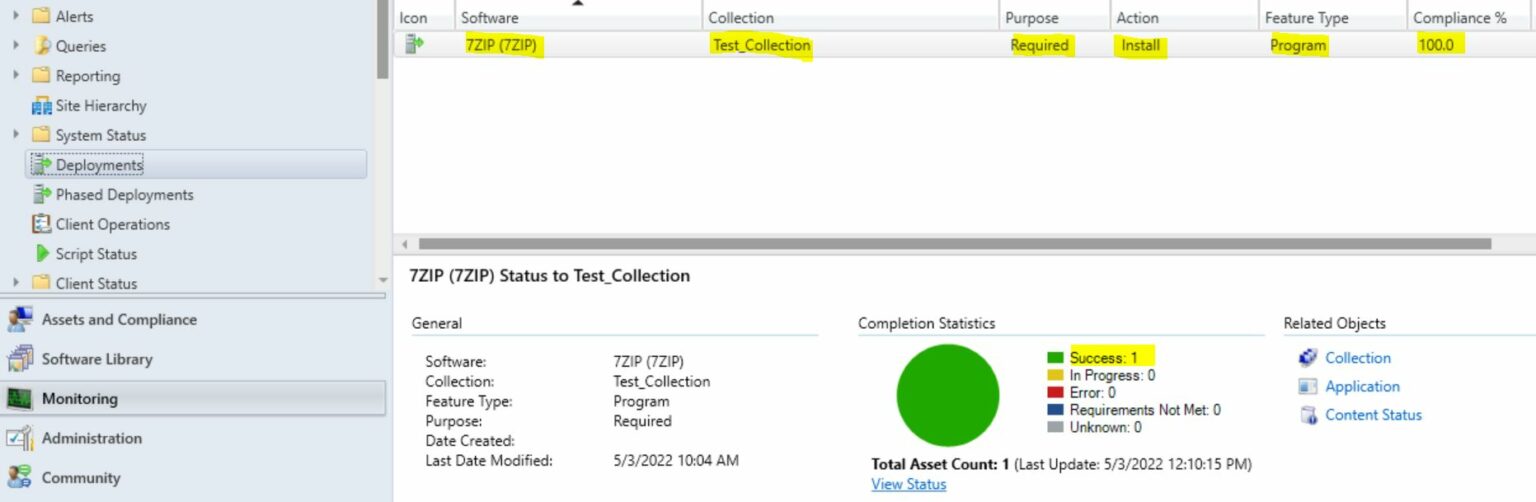
Task: Click the Software Library workspace icon
Action: click(x=20, y=359)
